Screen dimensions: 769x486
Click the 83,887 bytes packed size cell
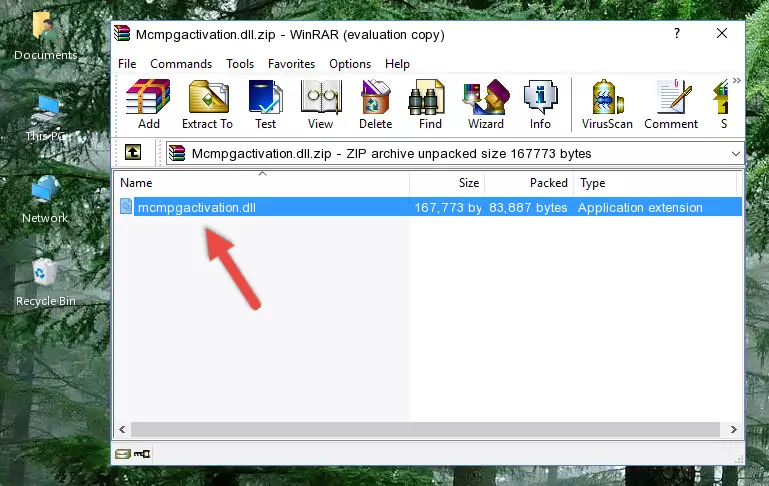(528, 207)
